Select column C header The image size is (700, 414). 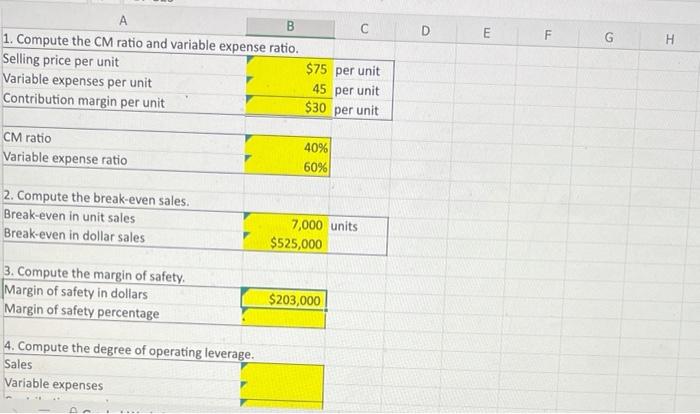(x=364, y=29)
